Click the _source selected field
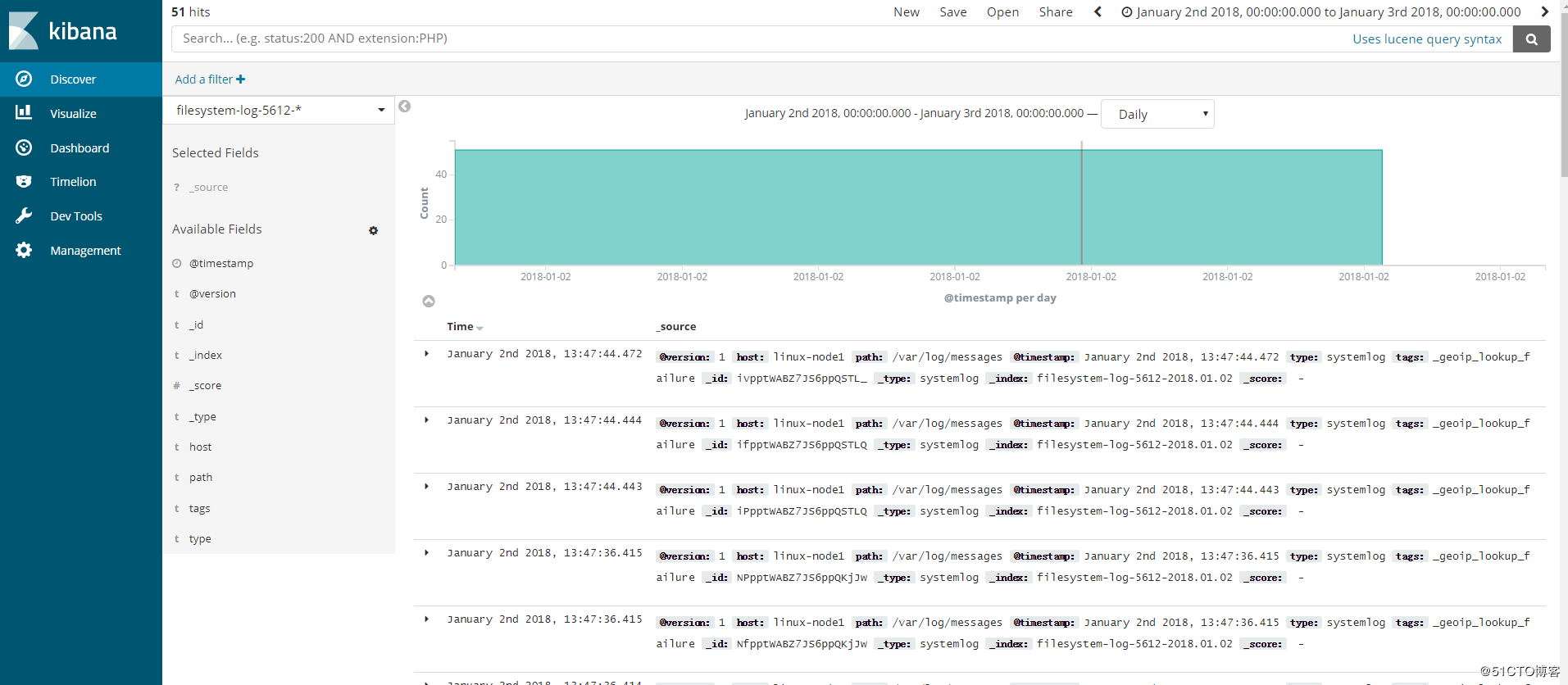This screenshot has width=1568, height=685. 208,187
